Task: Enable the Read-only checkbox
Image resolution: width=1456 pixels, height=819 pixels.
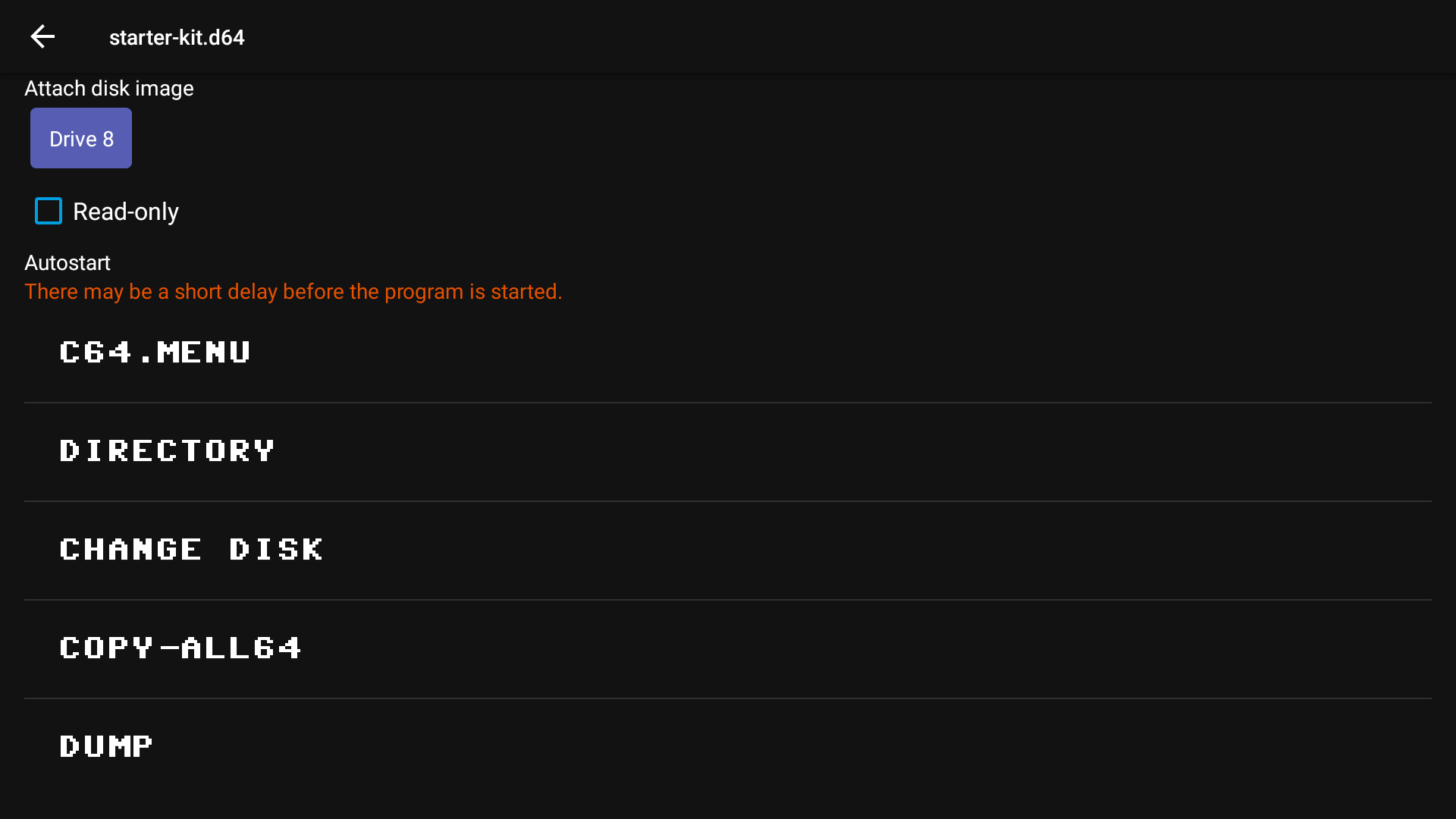Action: 49,211
